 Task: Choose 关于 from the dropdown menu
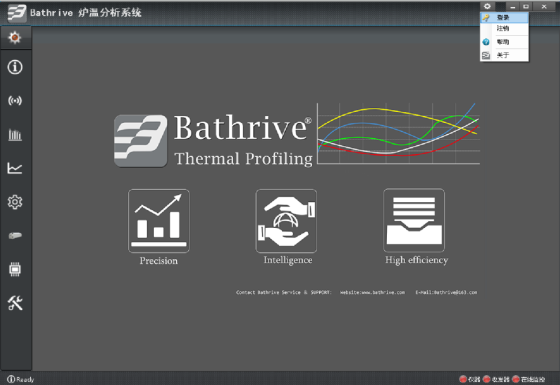click(504, 55)
